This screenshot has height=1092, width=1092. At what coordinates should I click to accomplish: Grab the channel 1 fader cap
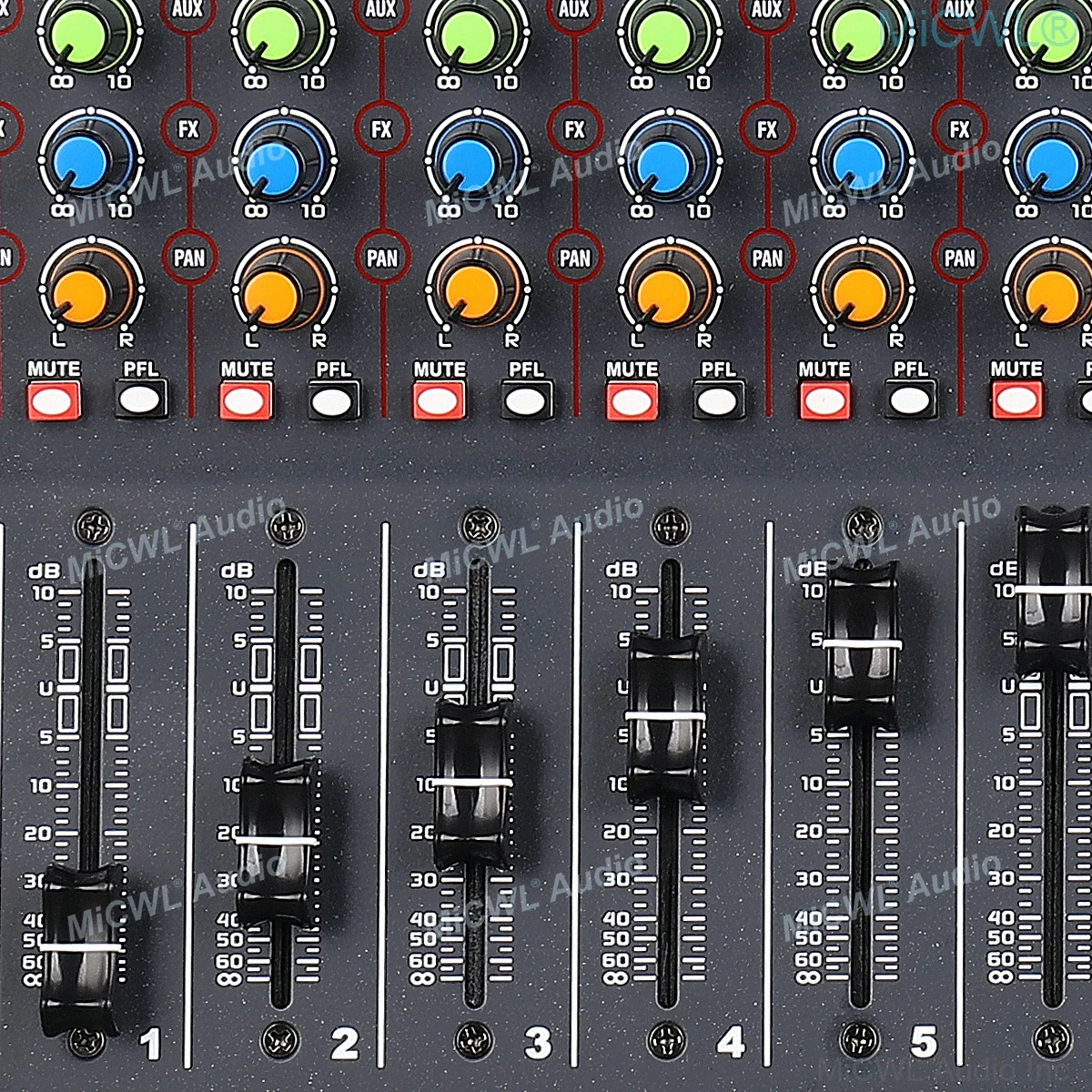80,949
